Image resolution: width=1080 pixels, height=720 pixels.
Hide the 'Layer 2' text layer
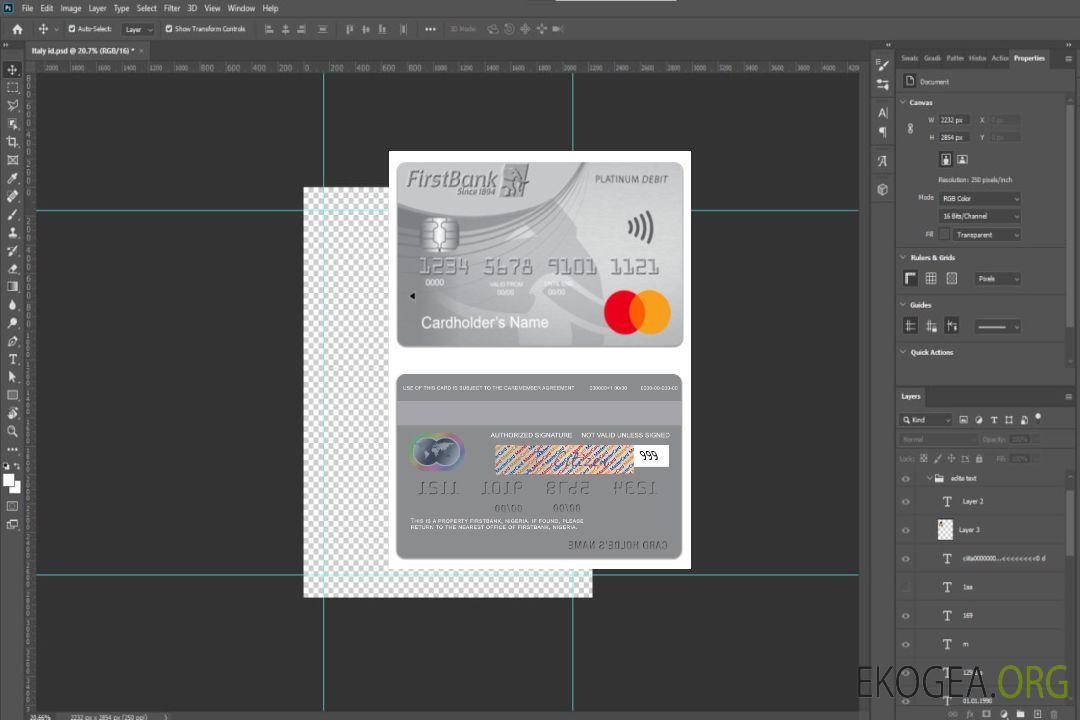[x=906, y=502]
